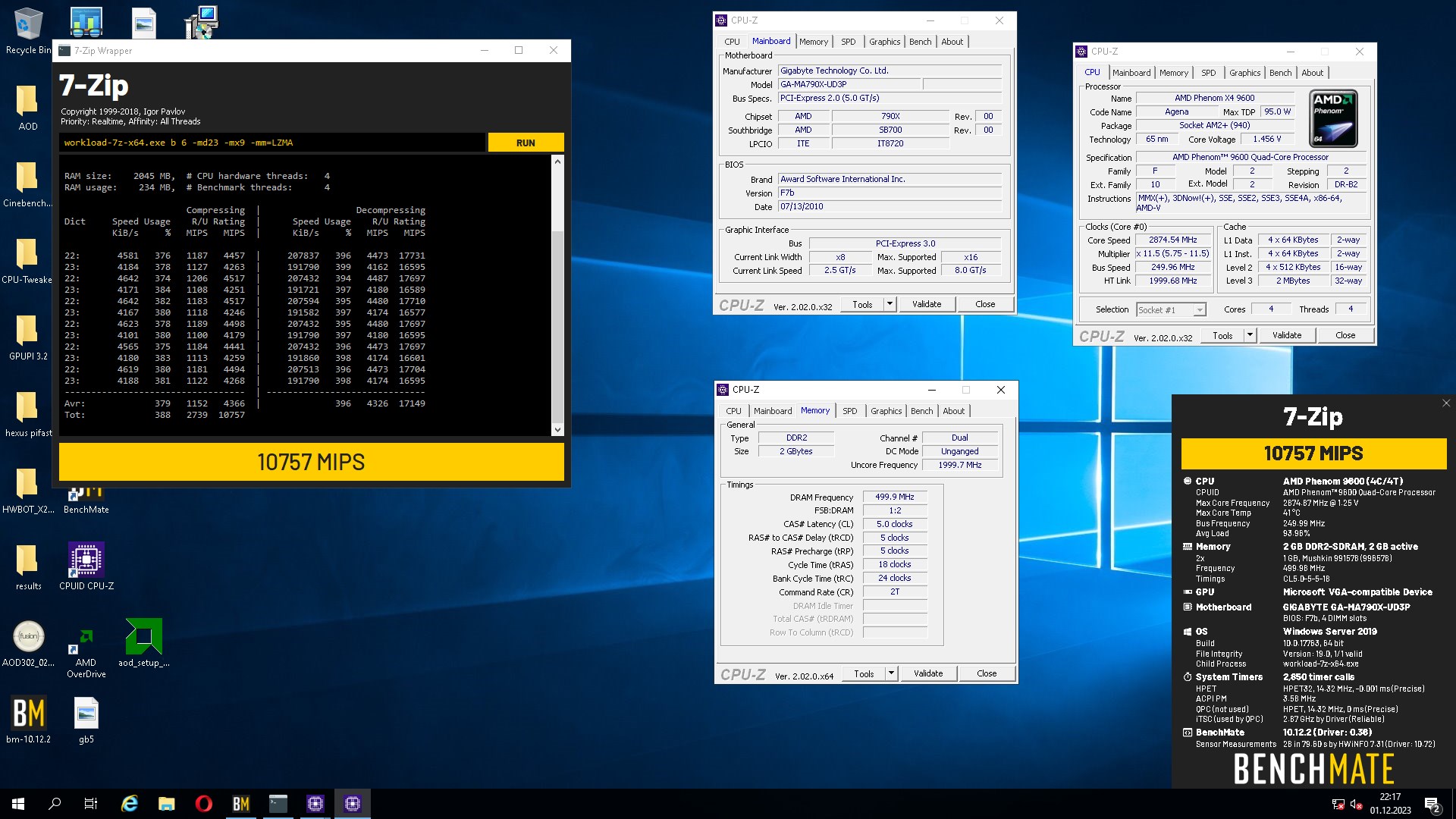Open the aod_setup installer icon
Screen dimensions: 1456x819
(143, 643)
